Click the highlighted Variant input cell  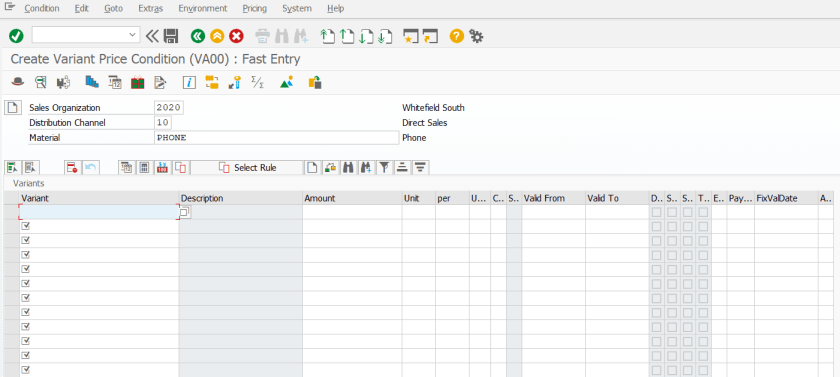click(x=99, y=212)
